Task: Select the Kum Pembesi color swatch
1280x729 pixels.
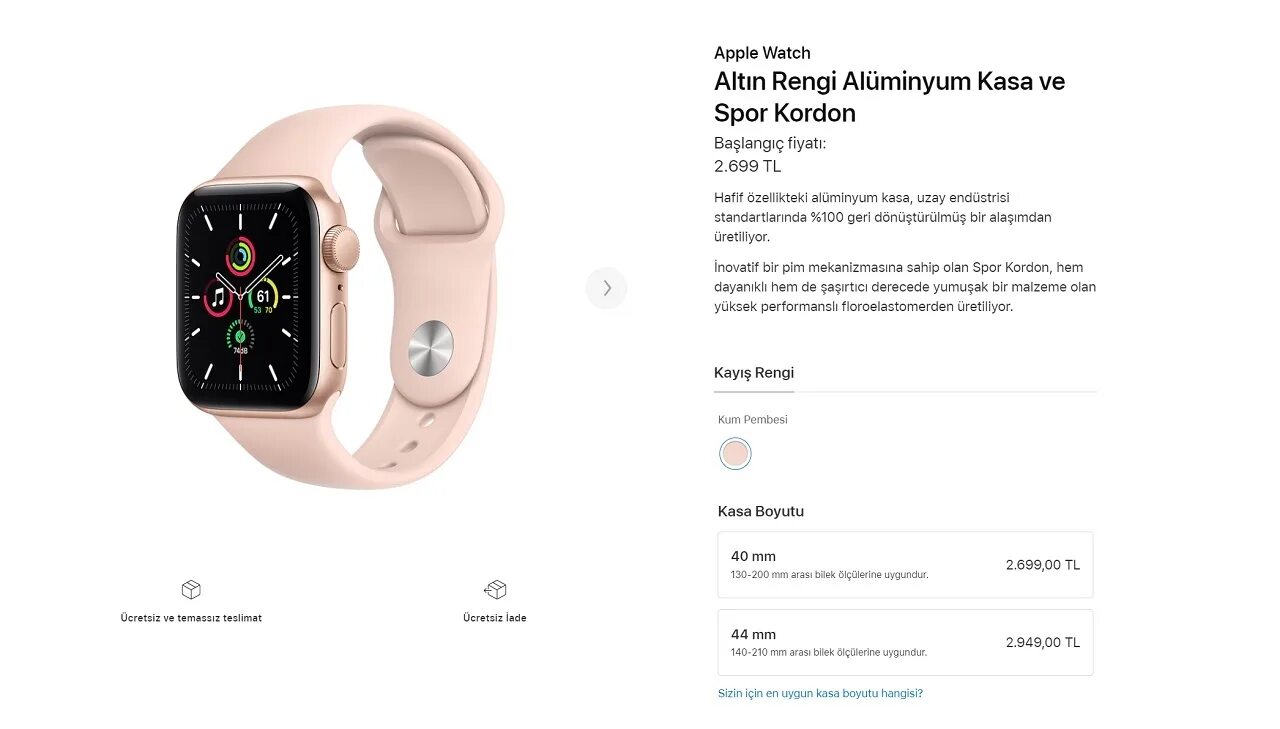Action: (x=735, y=454)
